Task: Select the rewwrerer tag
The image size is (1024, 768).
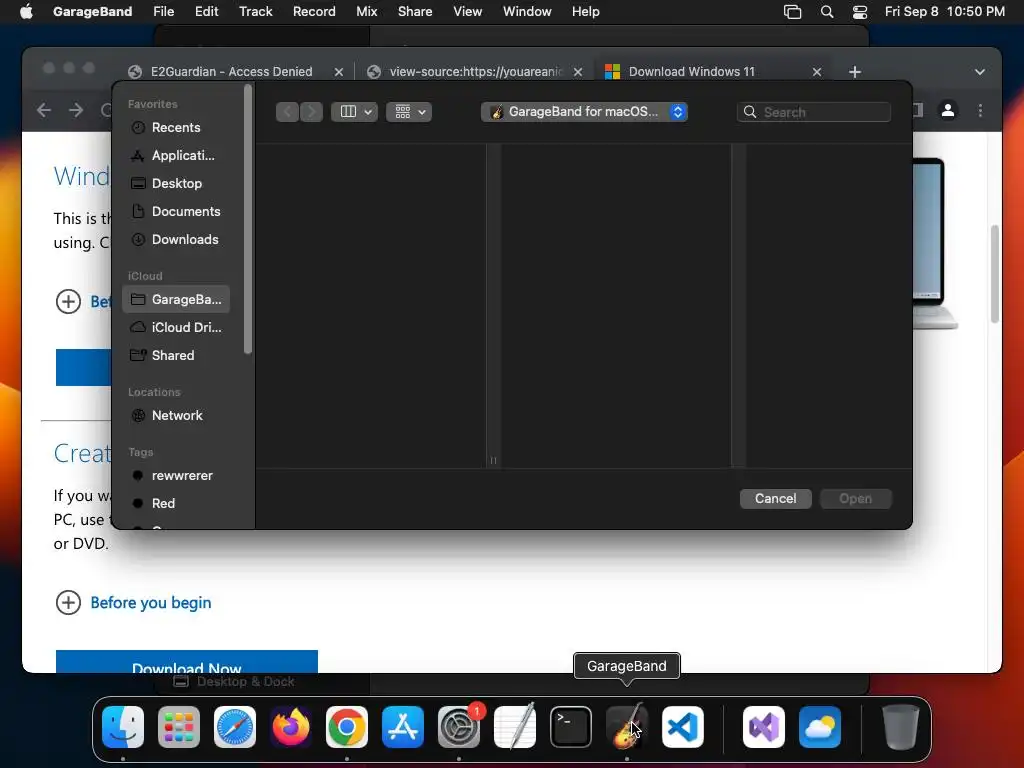Action: click(x=176, y=475)
